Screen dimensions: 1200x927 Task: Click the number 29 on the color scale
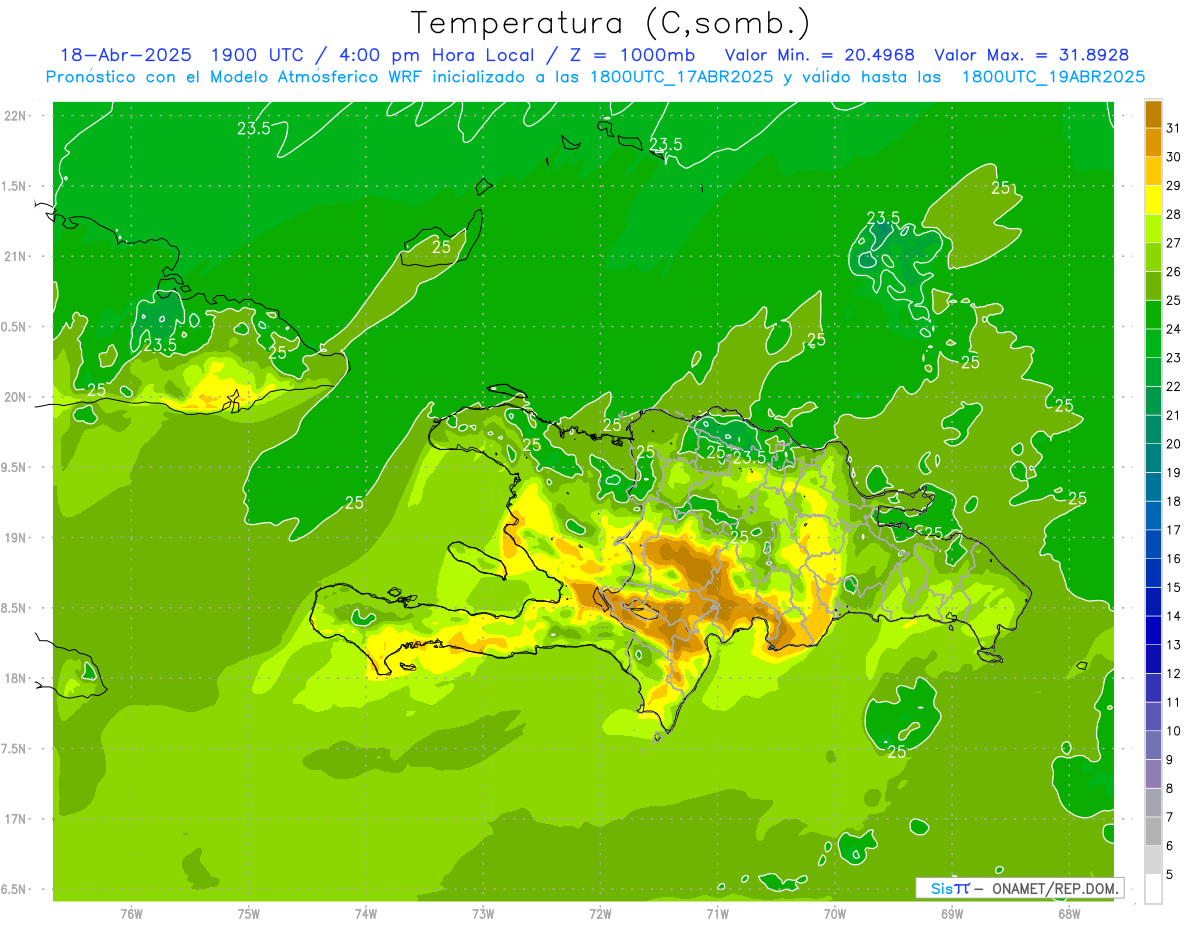pos(1173,186)
